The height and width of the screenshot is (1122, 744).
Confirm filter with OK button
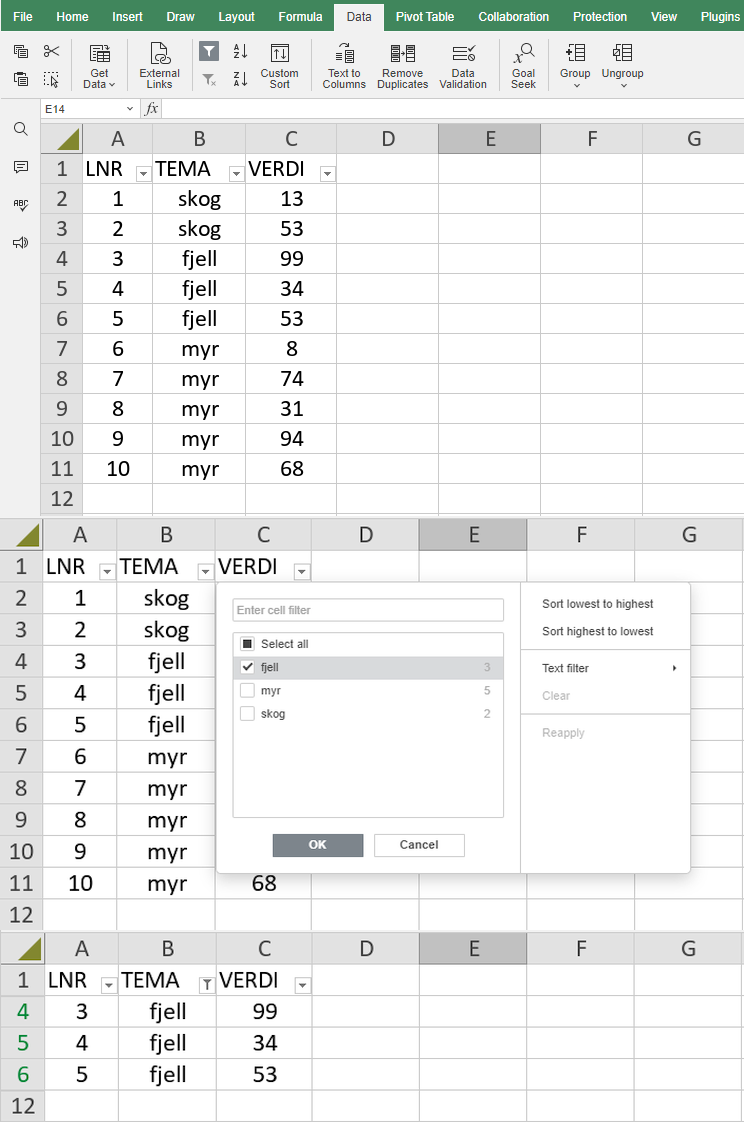click(x=318, y=845)
